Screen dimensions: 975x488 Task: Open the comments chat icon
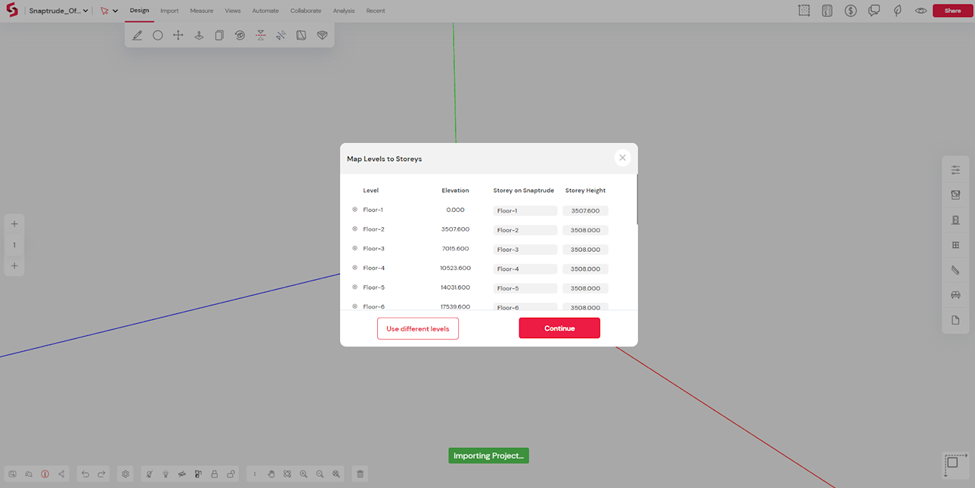pyautogui.click(x=874, y=11)
